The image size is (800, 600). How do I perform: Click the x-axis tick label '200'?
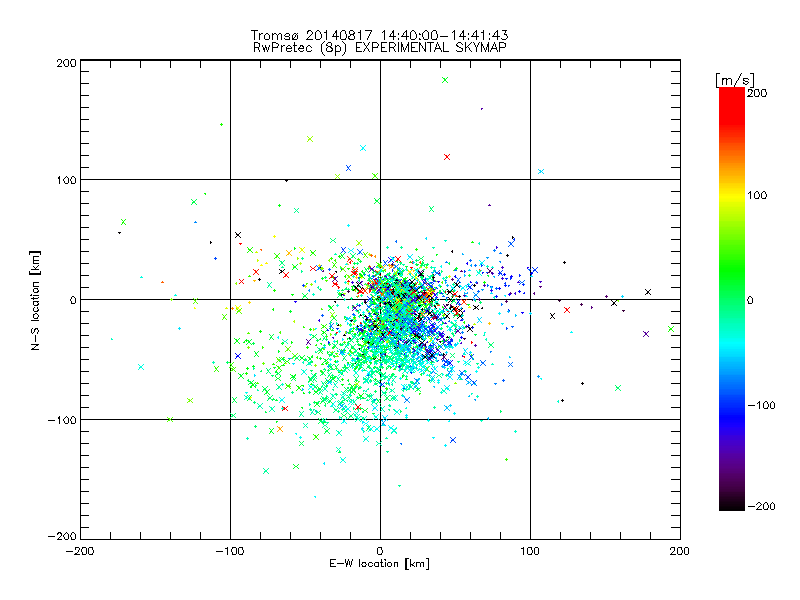click(x=680, y=551)
